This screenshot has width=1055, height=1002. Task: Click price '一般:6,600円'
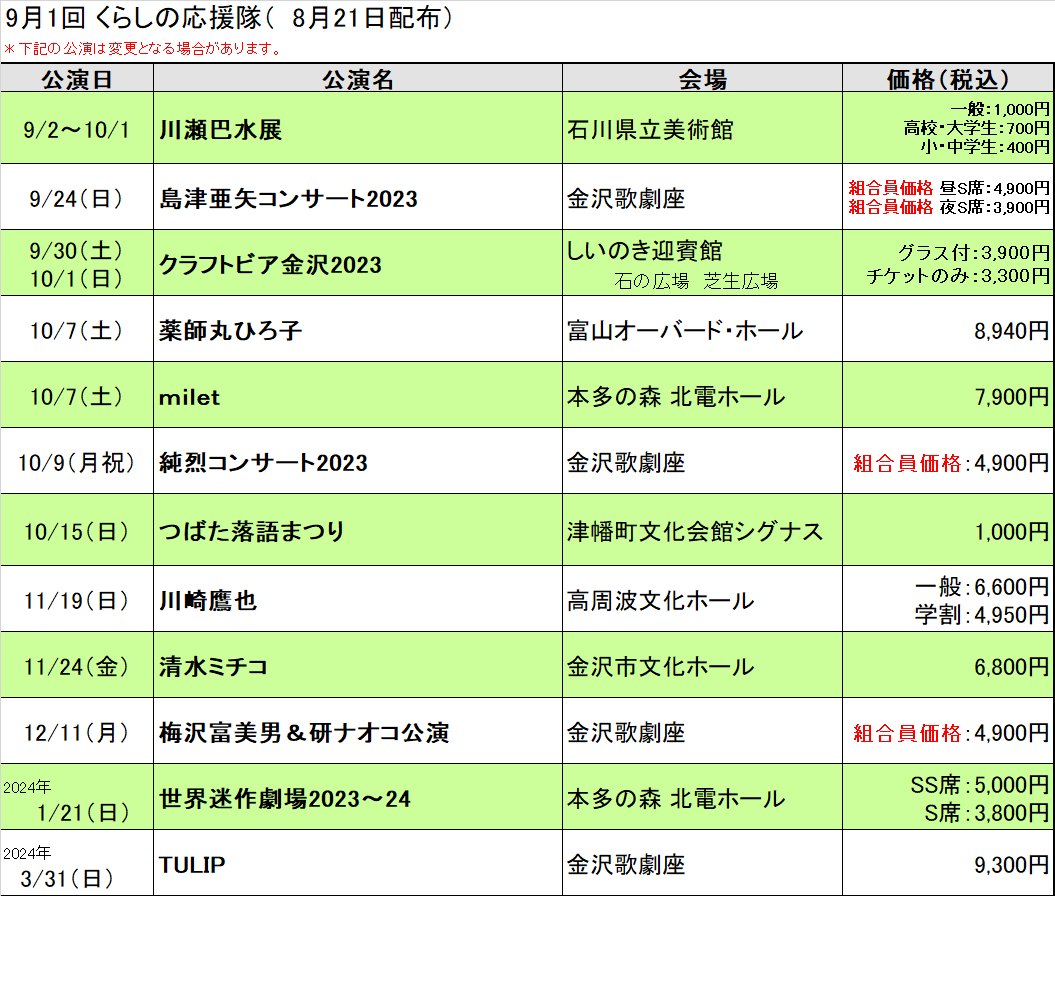pyautogui.click(x=982, y=587)
